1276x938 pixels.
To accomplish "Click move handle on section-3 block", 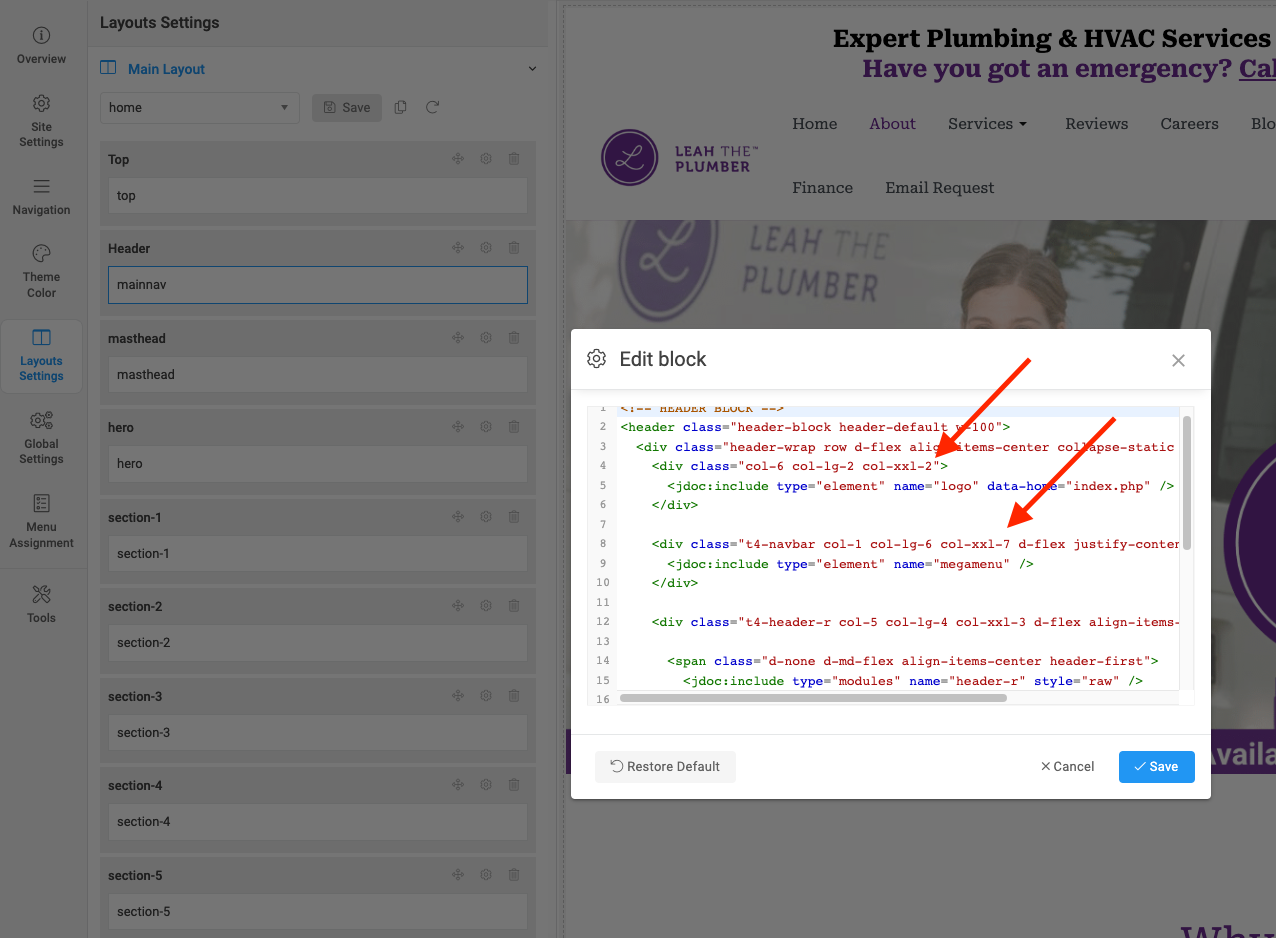I will pos(458,696).
